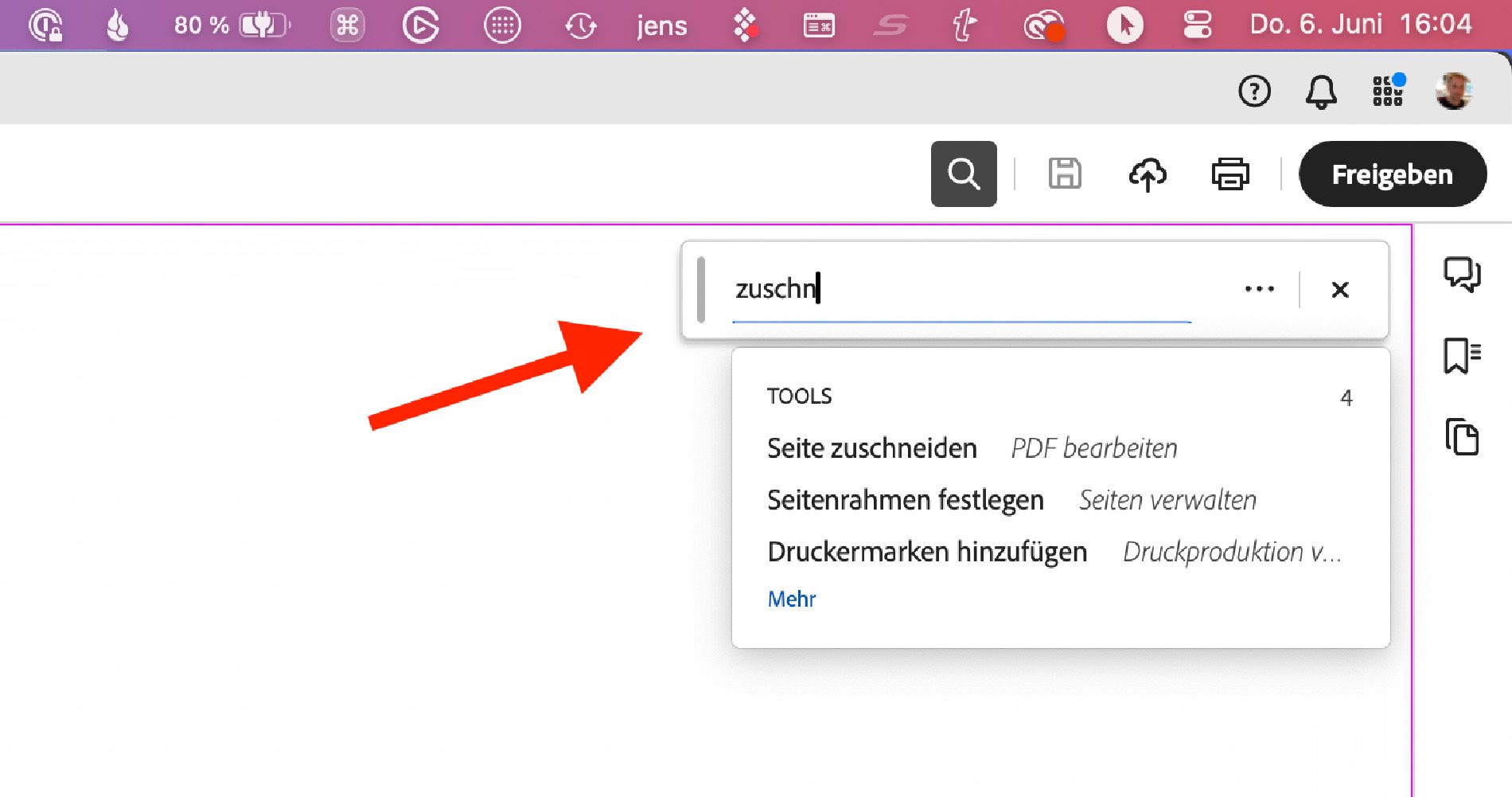Image resolution: width=1512 pixels, height=797 pixels.
Task: Close the search bar with X
Action: pyautogui.click(x=1339, y=290)
